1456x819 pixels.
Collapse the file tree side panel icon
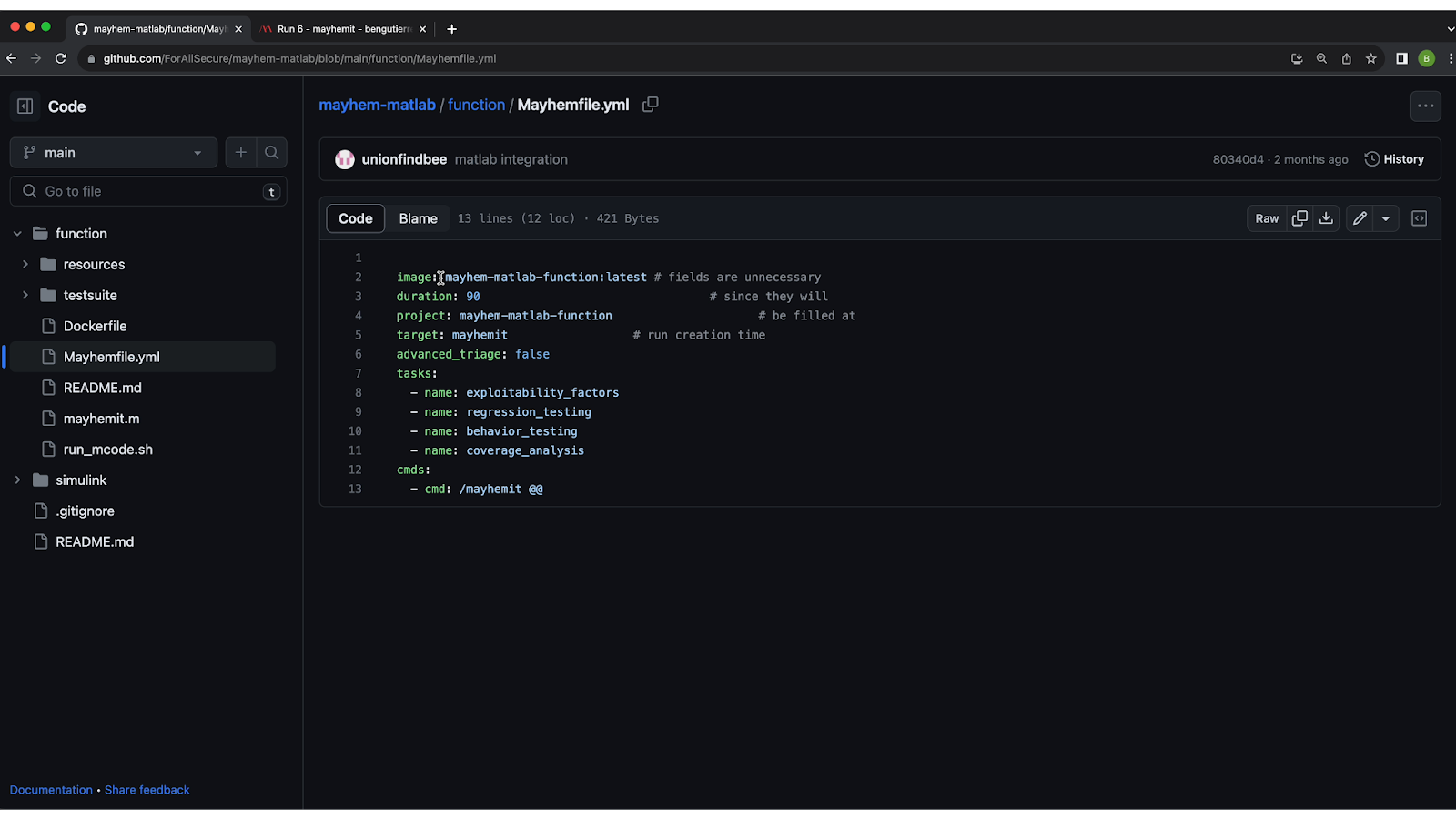(25, 106)
